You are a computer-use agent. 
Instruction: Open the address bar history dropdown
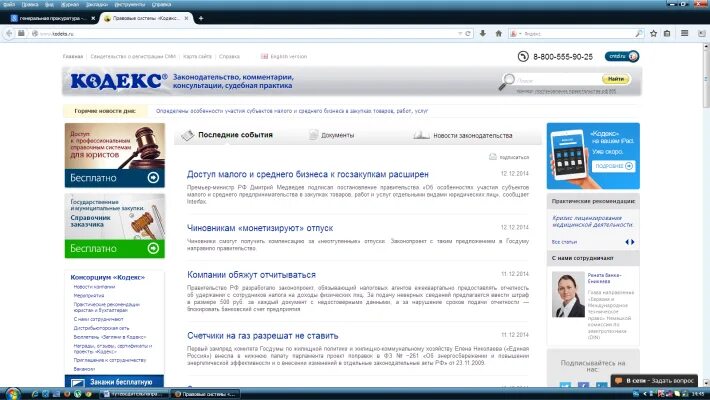tap(460, 34)
